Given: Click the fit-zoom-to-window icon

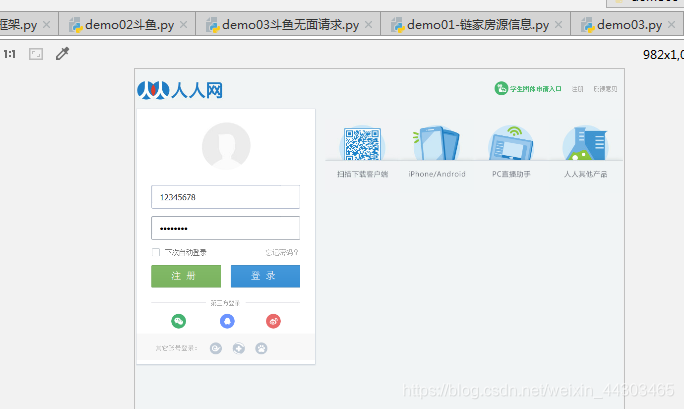Looking at the screenshot, I should tap(36, 54).
